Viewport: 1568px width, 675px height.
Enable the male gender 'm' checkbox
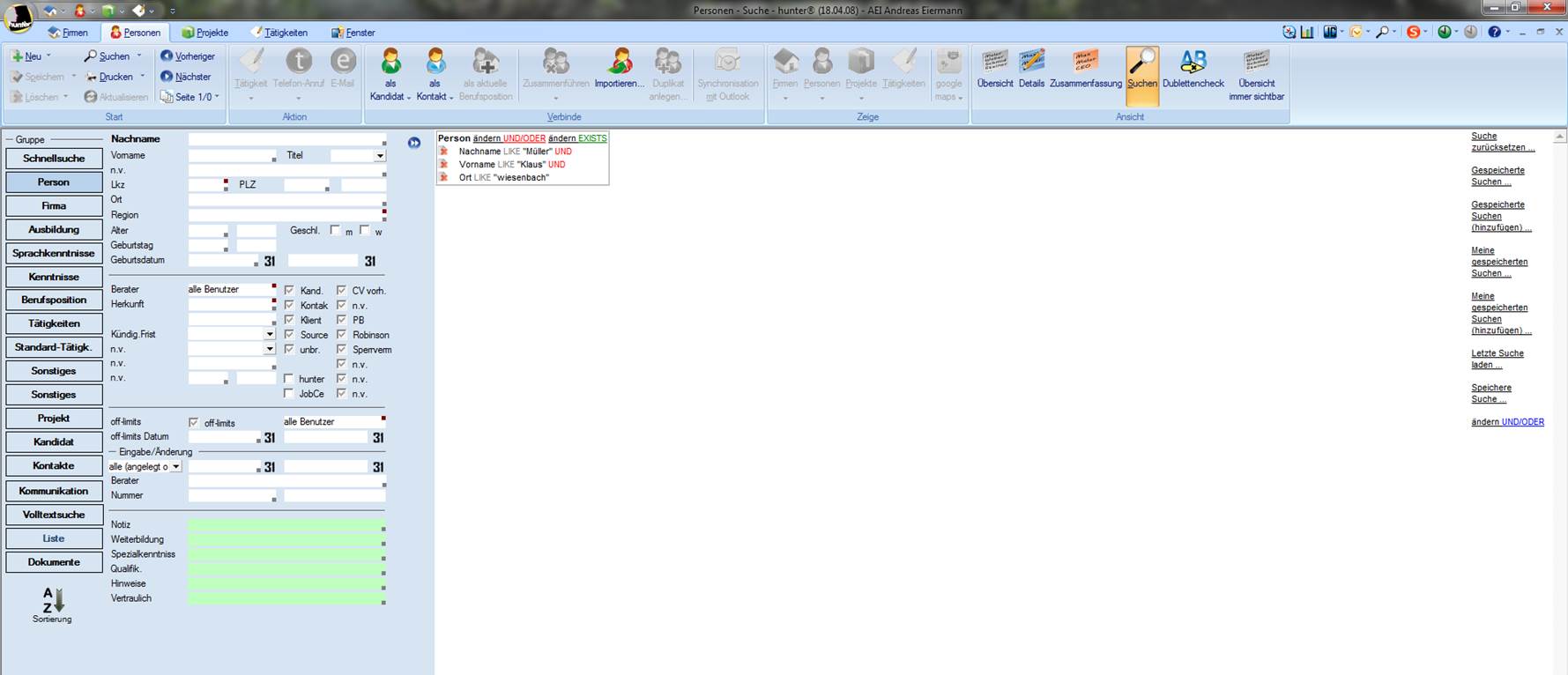click(x=335, y=230)
